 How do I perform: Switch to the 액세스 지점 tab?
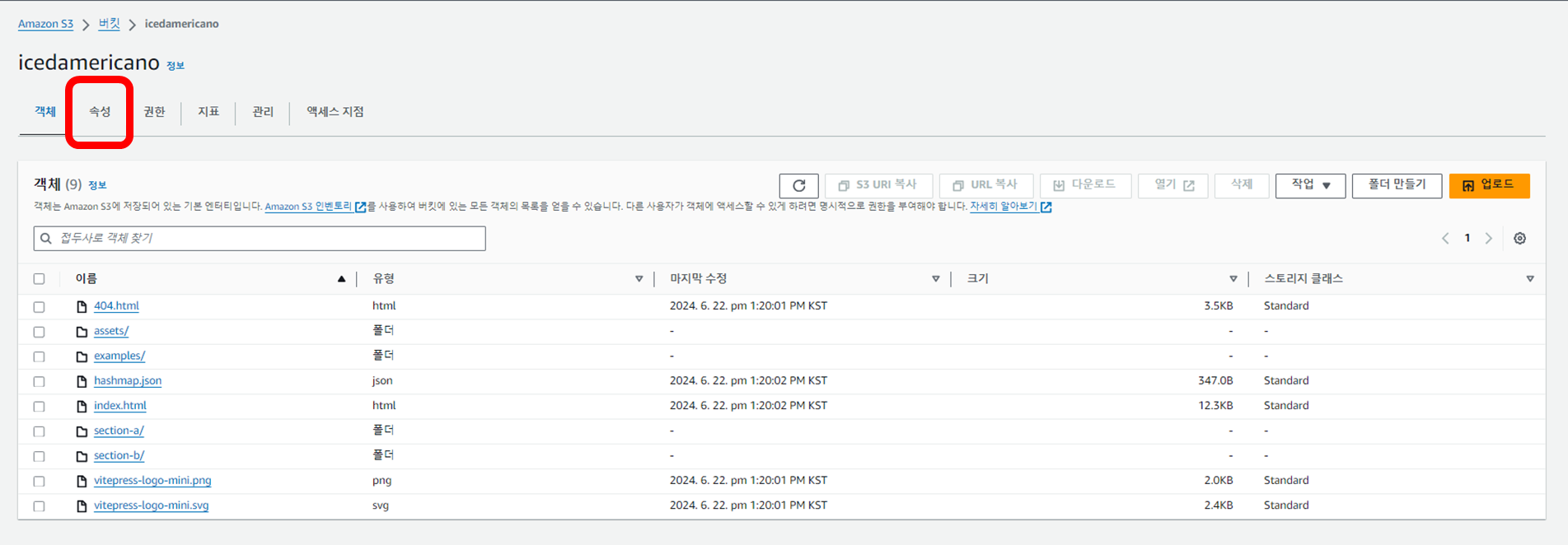[335, 112]
